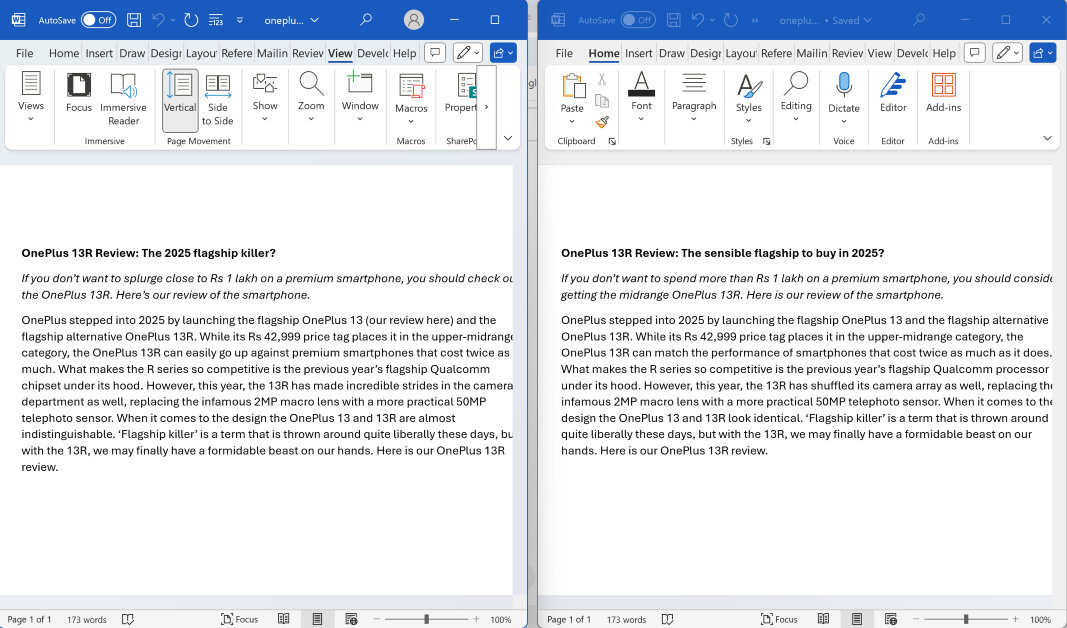Open File tab in left window

click(24, 53)
